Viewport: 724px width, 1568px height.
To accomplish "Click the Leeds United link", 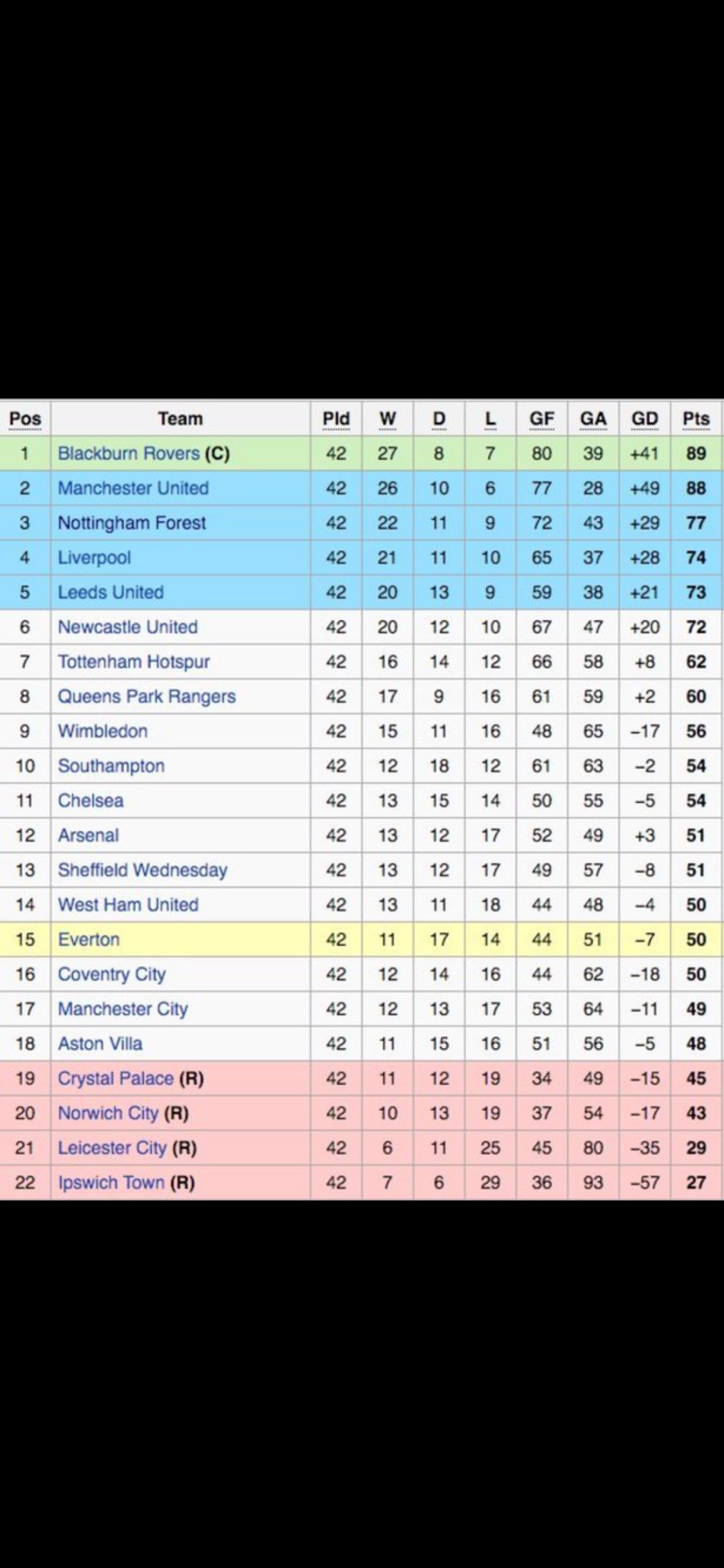I will (x=111, y=592).
